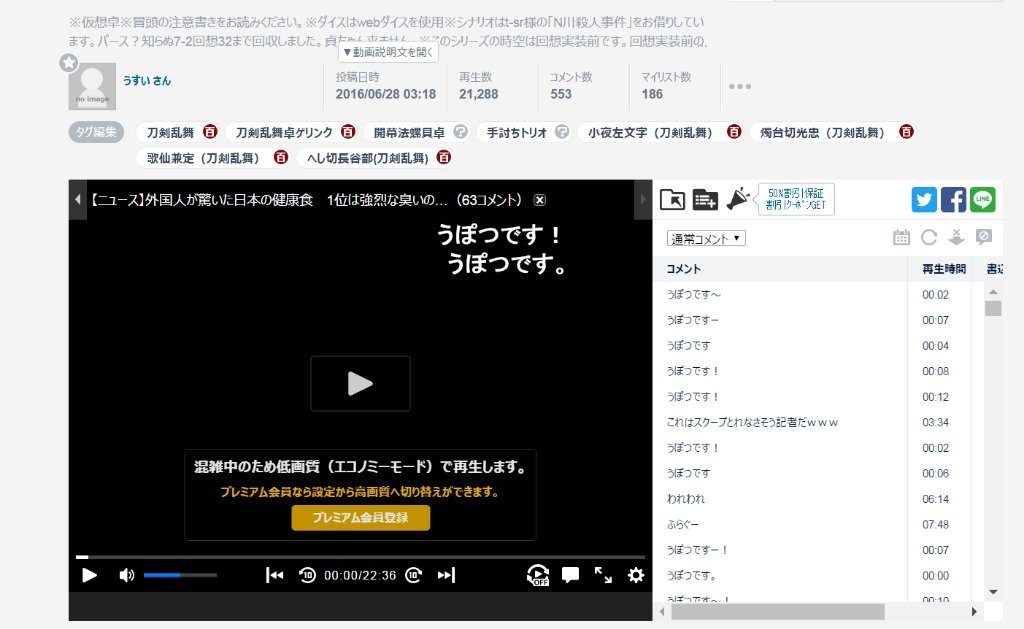Click the comment NG settings speech-bubble icon

click(984, 237)
